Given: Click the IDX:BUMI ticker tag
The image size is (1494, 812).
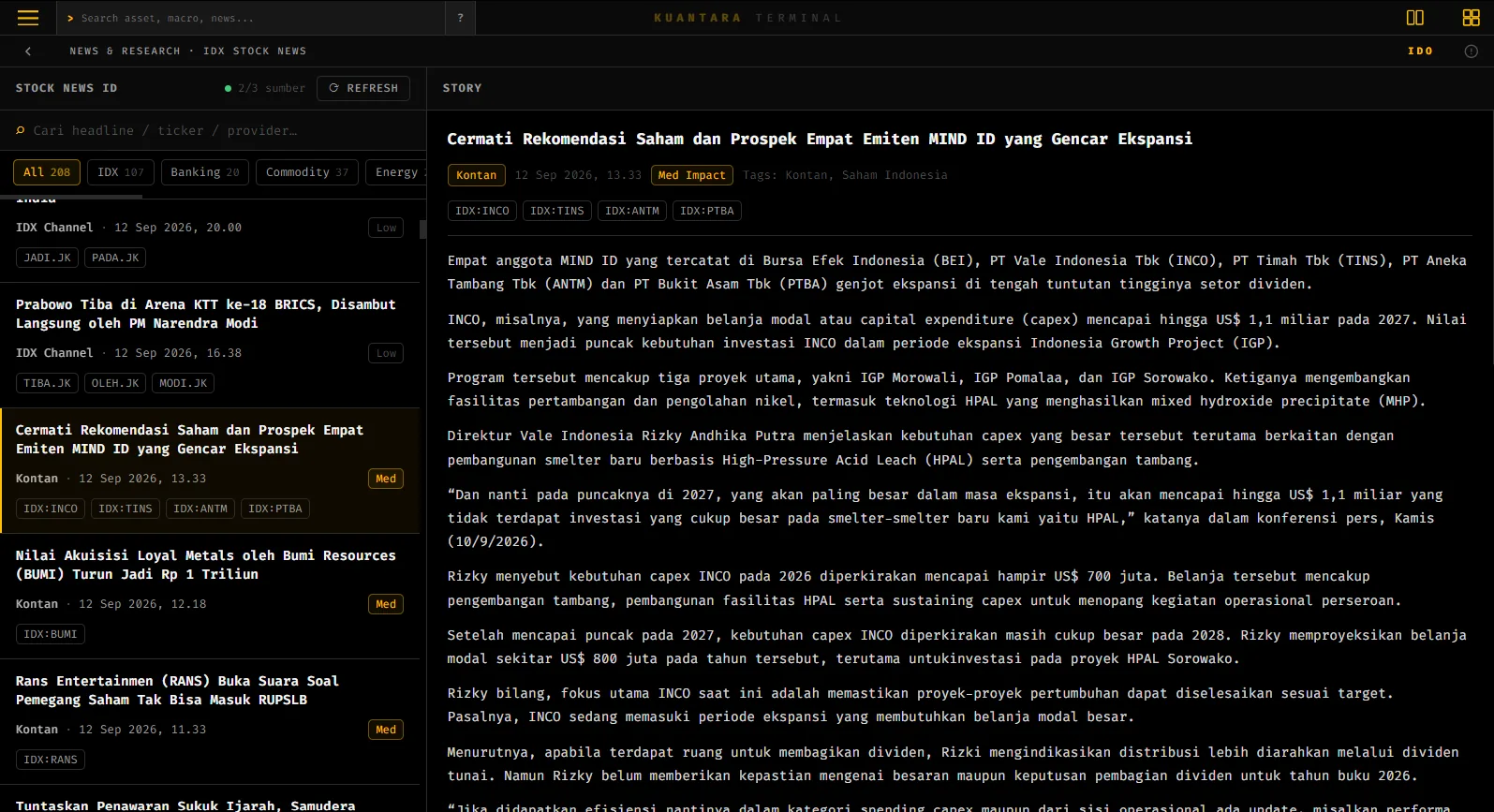Looking at the screenshot, I should pyautogui.click(x=51, y=634).
